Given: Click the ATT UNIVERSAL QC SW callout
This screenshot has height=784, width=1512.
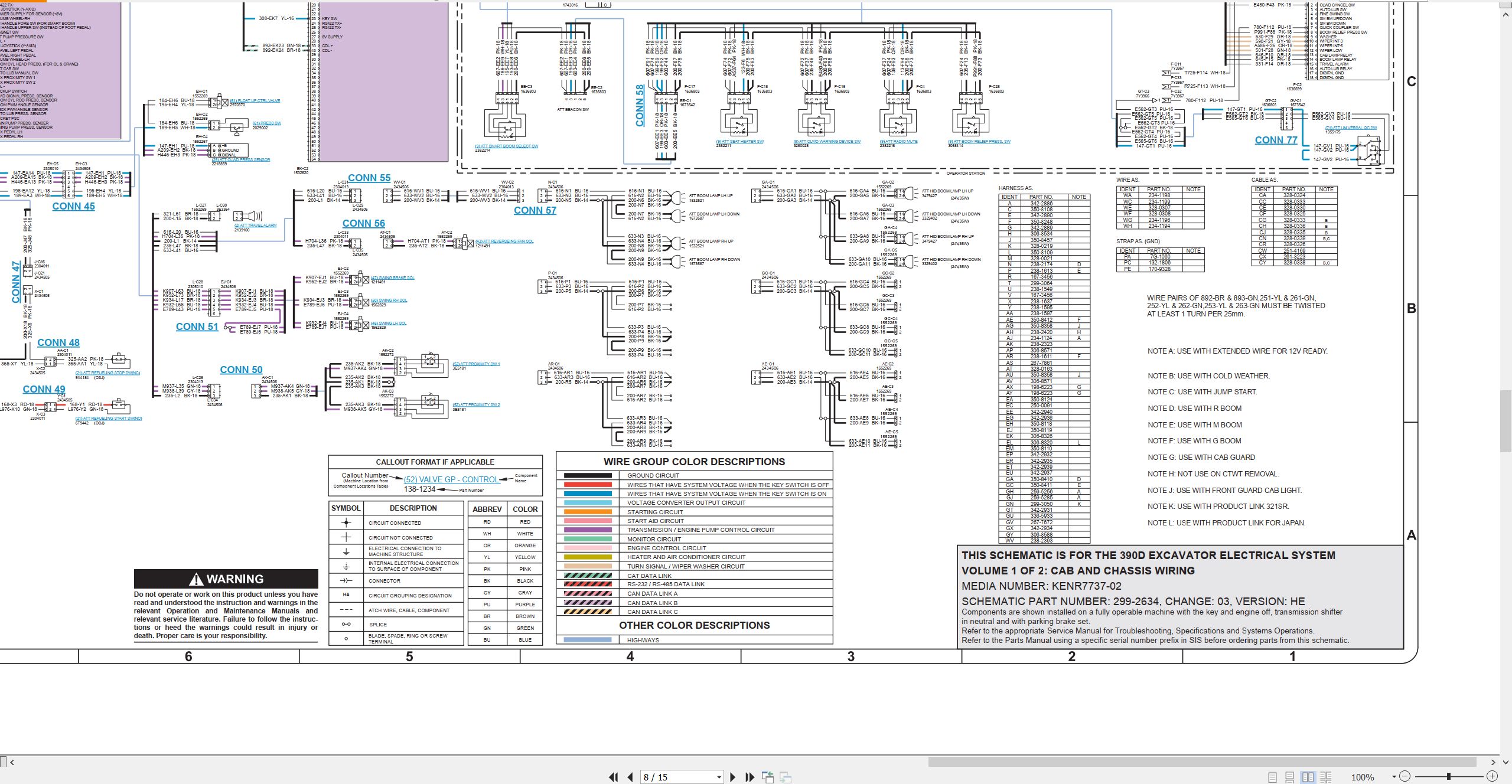Looking at the screenshot, I should pos(1351,128).
